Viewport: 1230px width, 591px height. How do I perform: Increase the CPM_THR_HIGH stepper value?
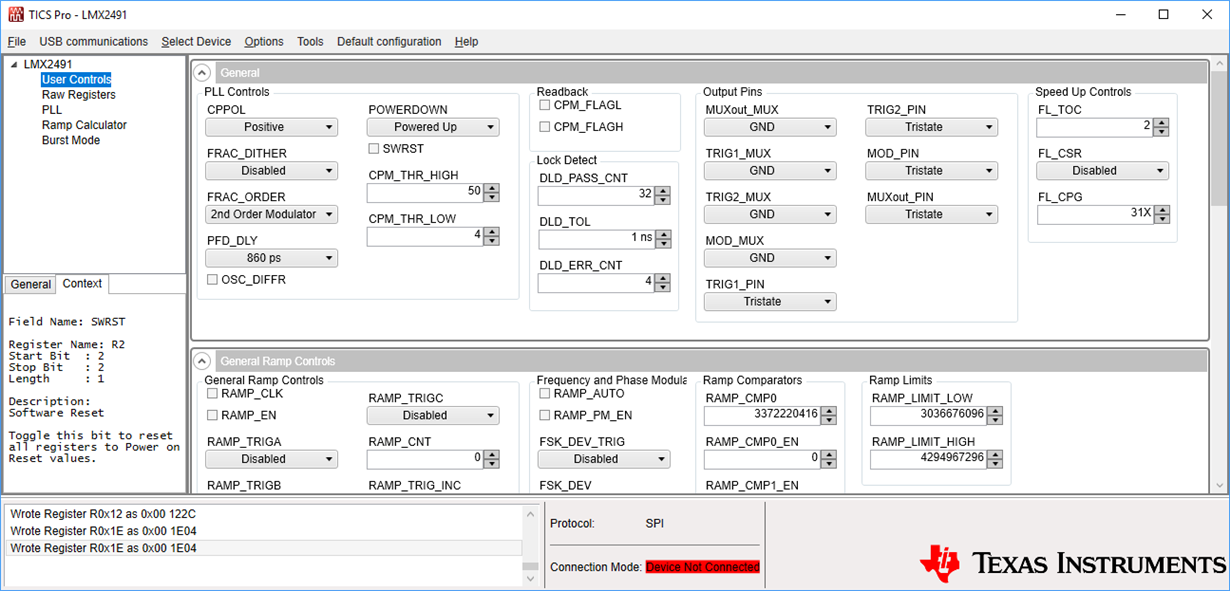tap(492, 187)
